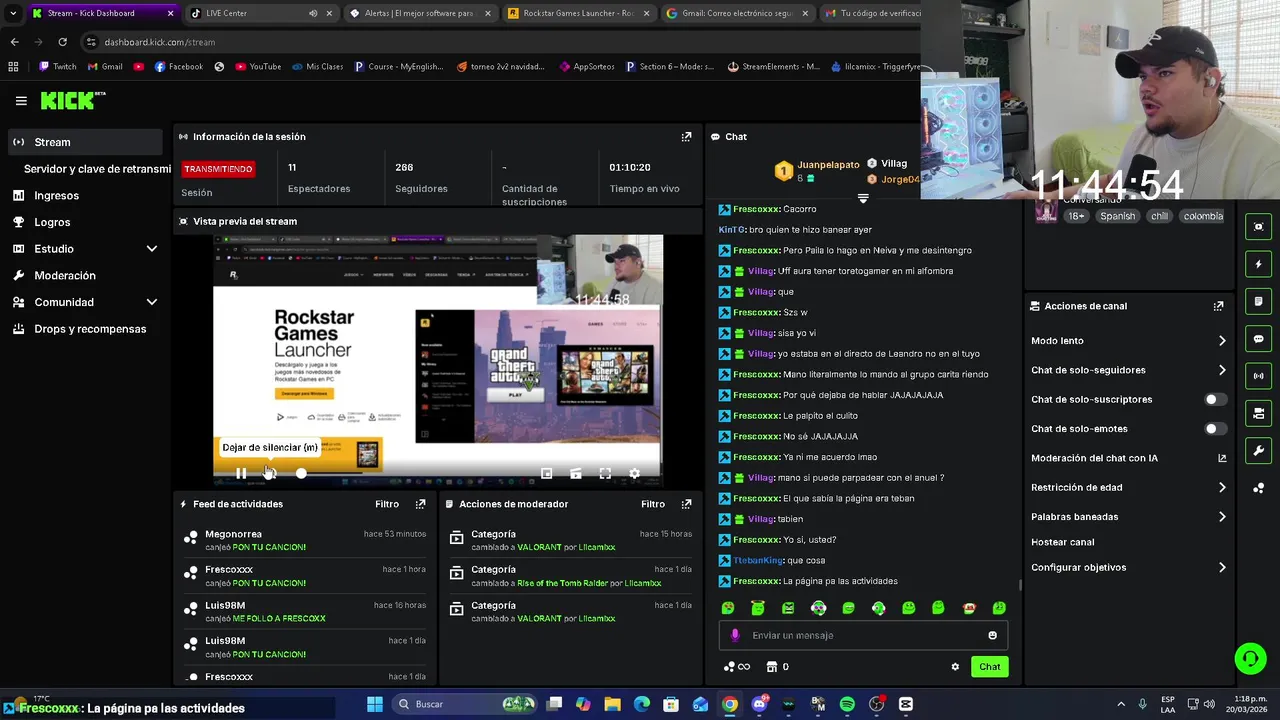The image size is (1280, 720).
Task: Toggle session info broadcast widget button
Action: click(1259, 376)
